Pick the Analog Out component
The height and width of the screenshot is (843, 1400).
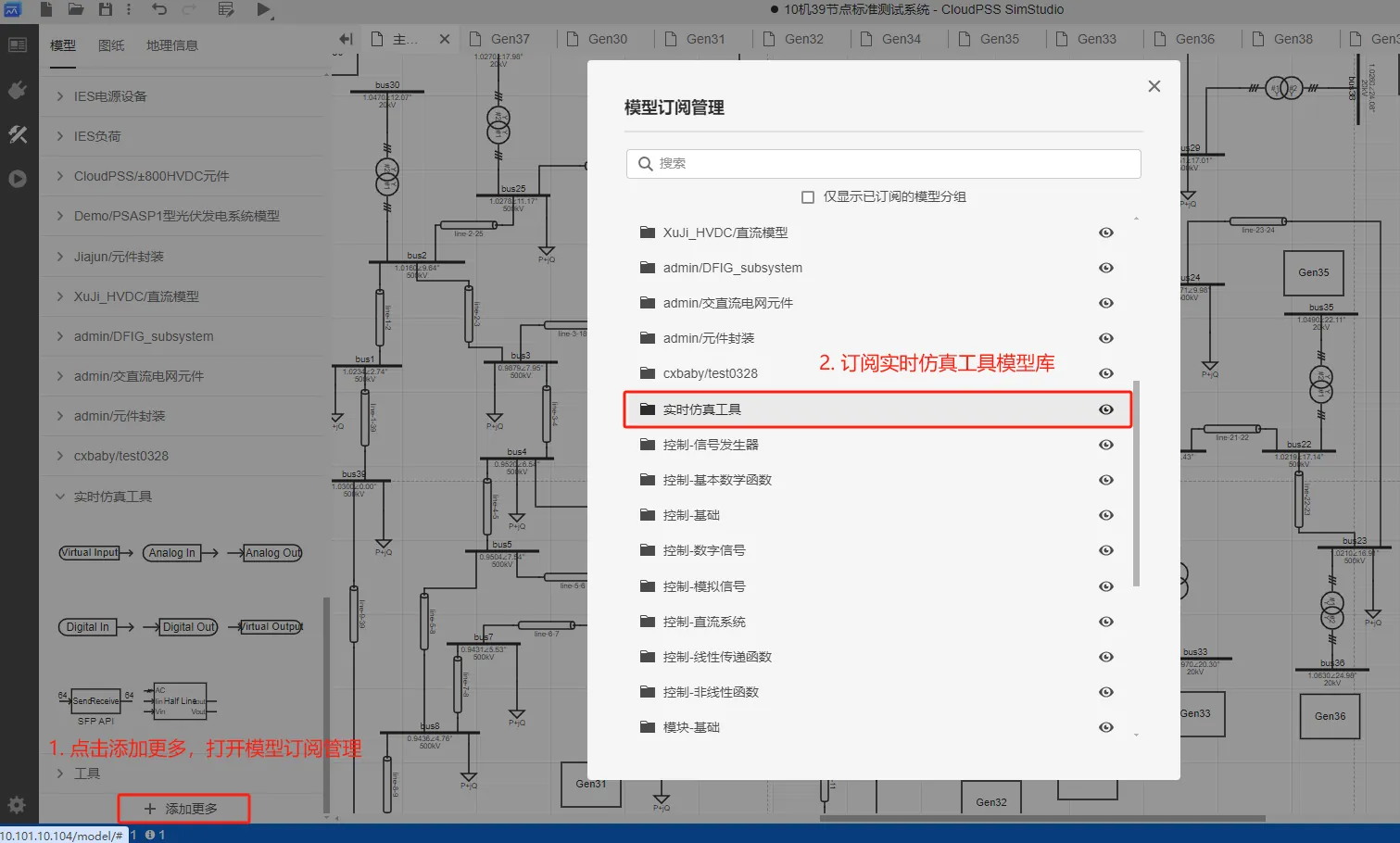265,553
